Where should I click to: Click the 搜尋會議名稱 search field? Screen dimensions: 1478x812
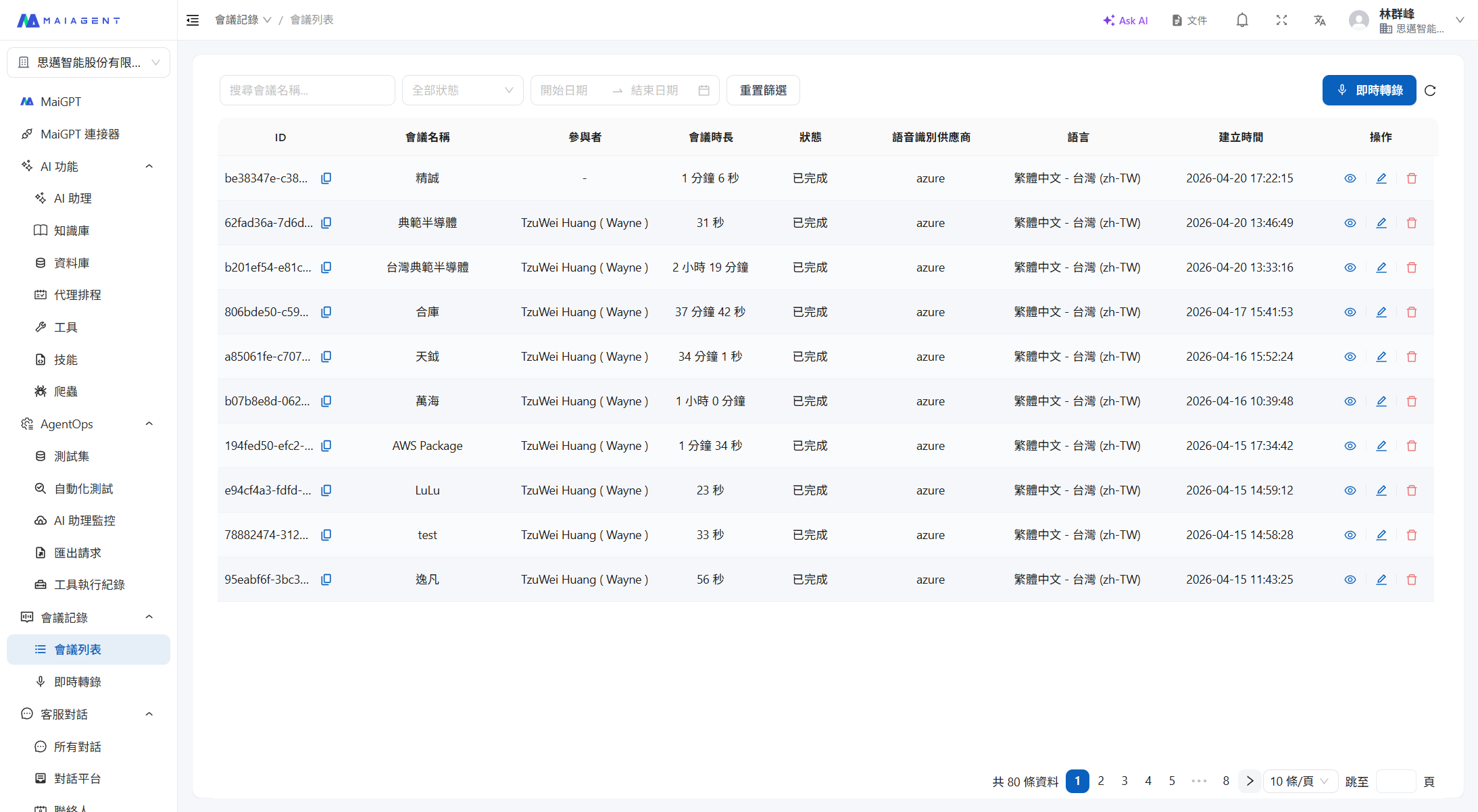(307, 91)
